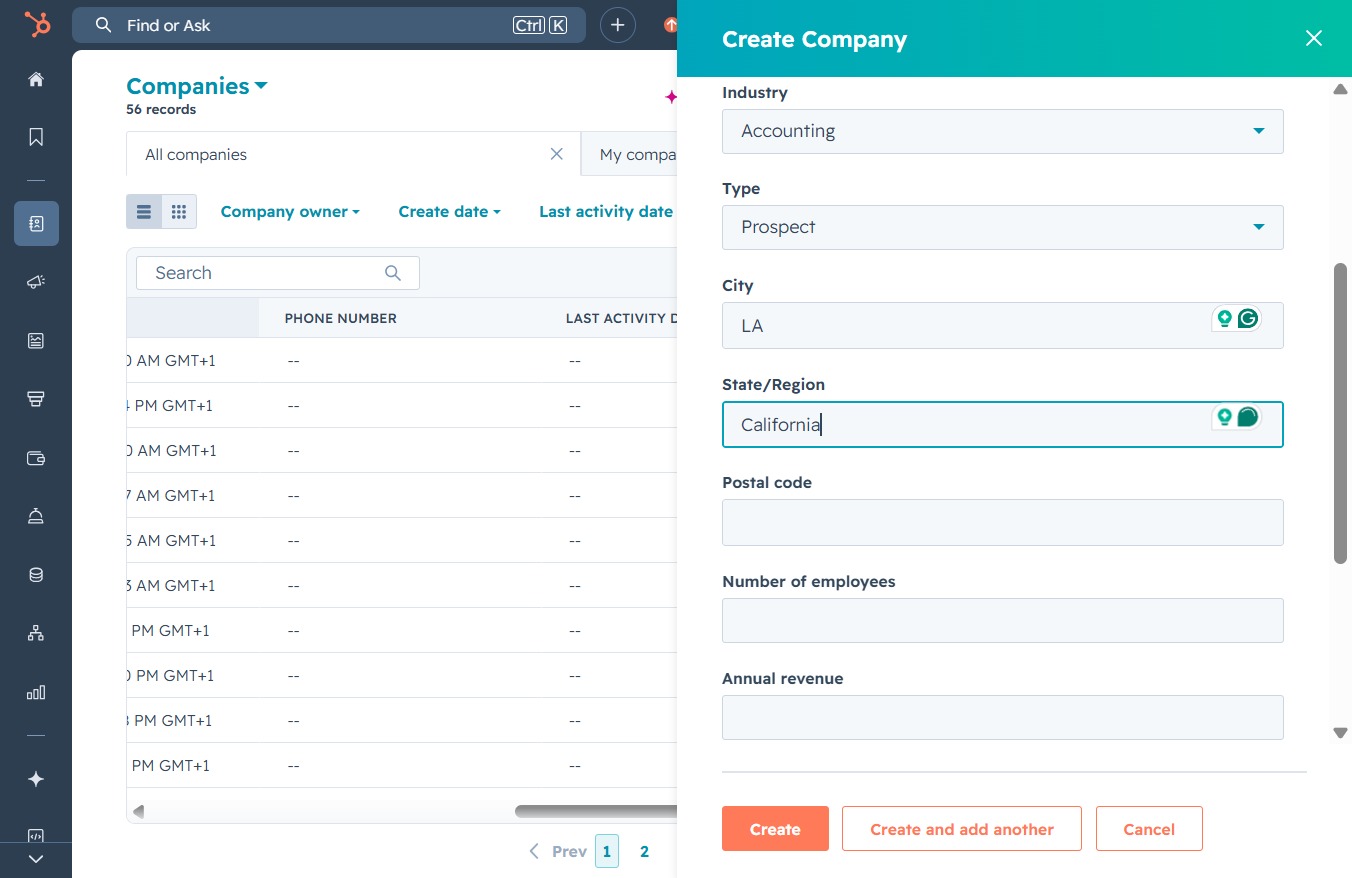The width and height of the screenshot is (1352, 878).
Task: Switch to grid board view
Action: (x=179, y=211)
